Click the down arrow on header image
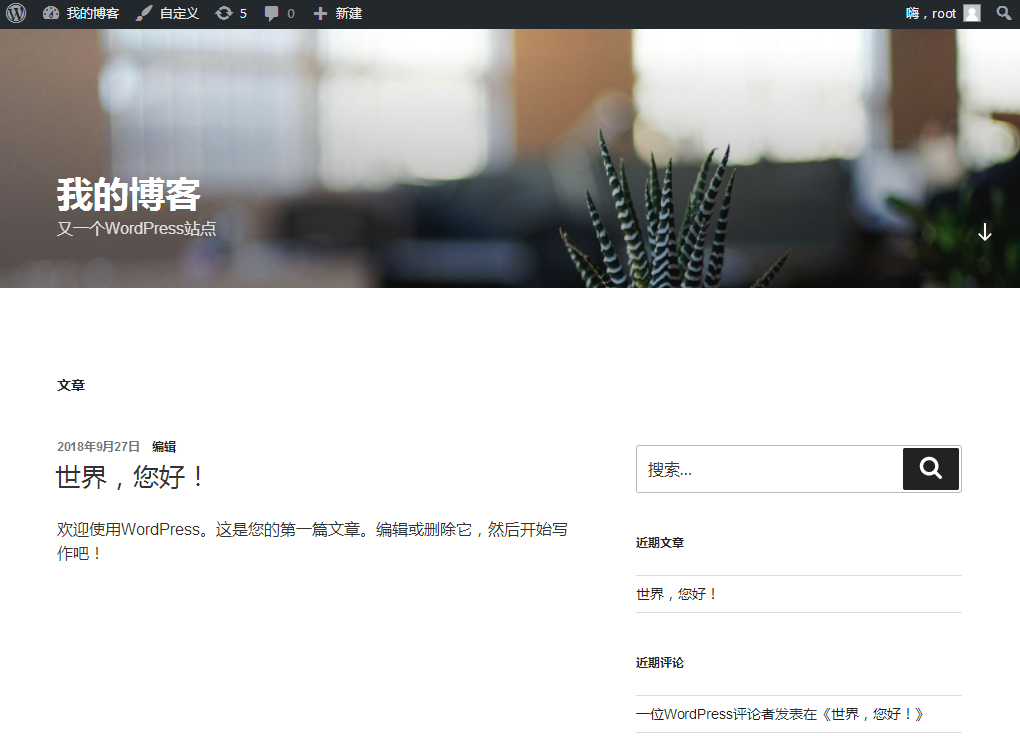Screen dimensions: 1020x739 (x=985, y=232)
